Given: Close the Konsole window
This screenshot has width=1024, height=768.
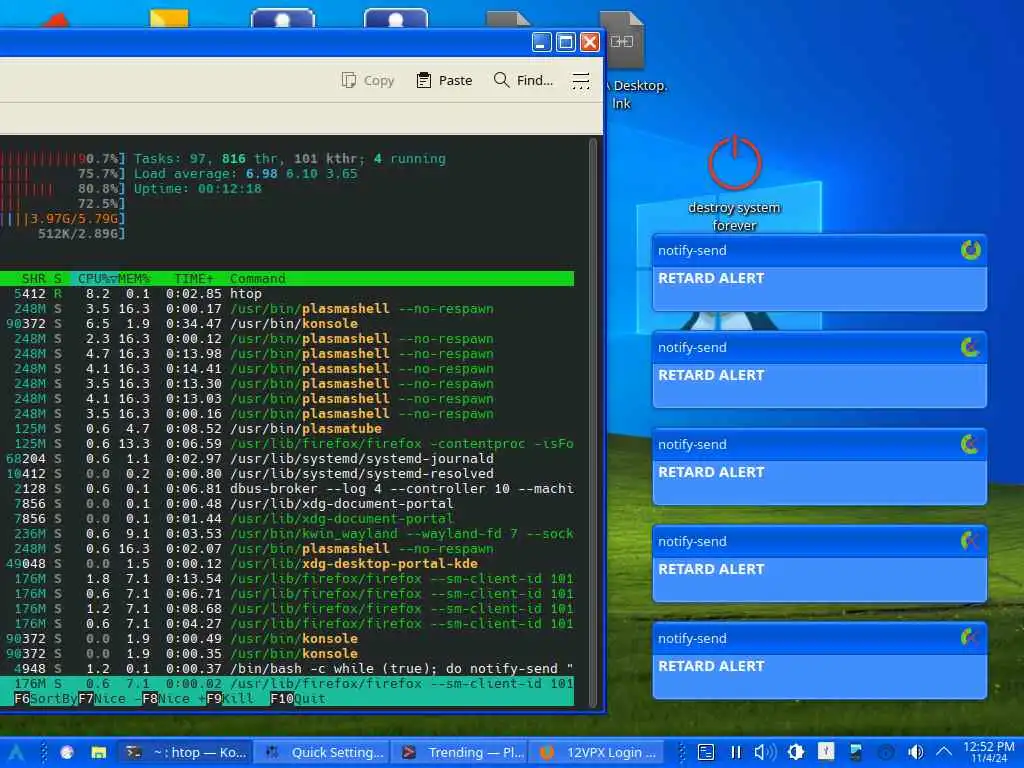Looking at the screenshot, I should click(x=590, y=42).
